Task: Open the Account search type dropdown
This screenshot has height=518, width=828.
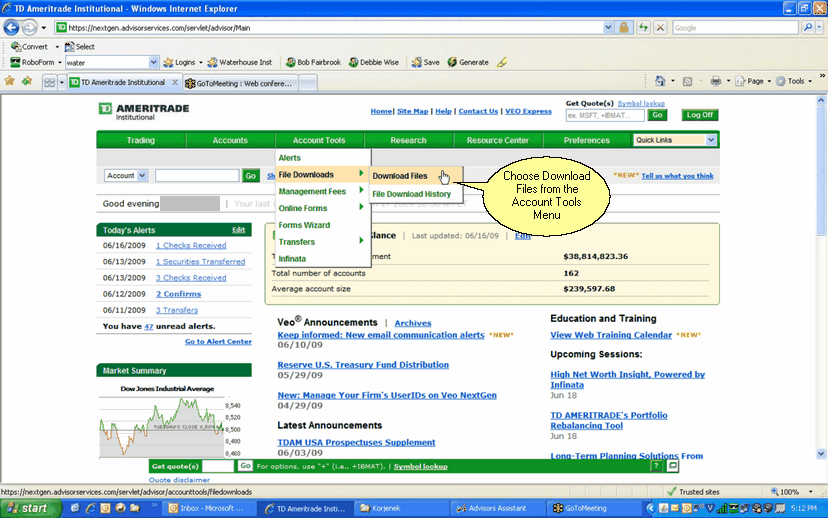Action: click(x=126, y=175)
